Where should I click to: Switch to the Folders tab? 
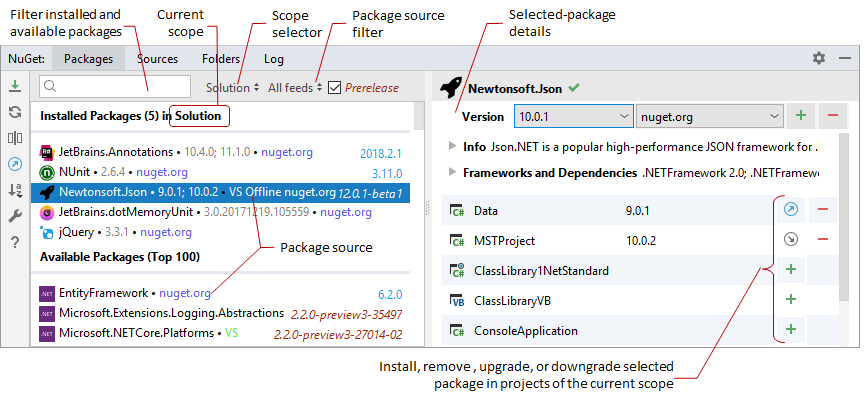(x=221, y=59)
